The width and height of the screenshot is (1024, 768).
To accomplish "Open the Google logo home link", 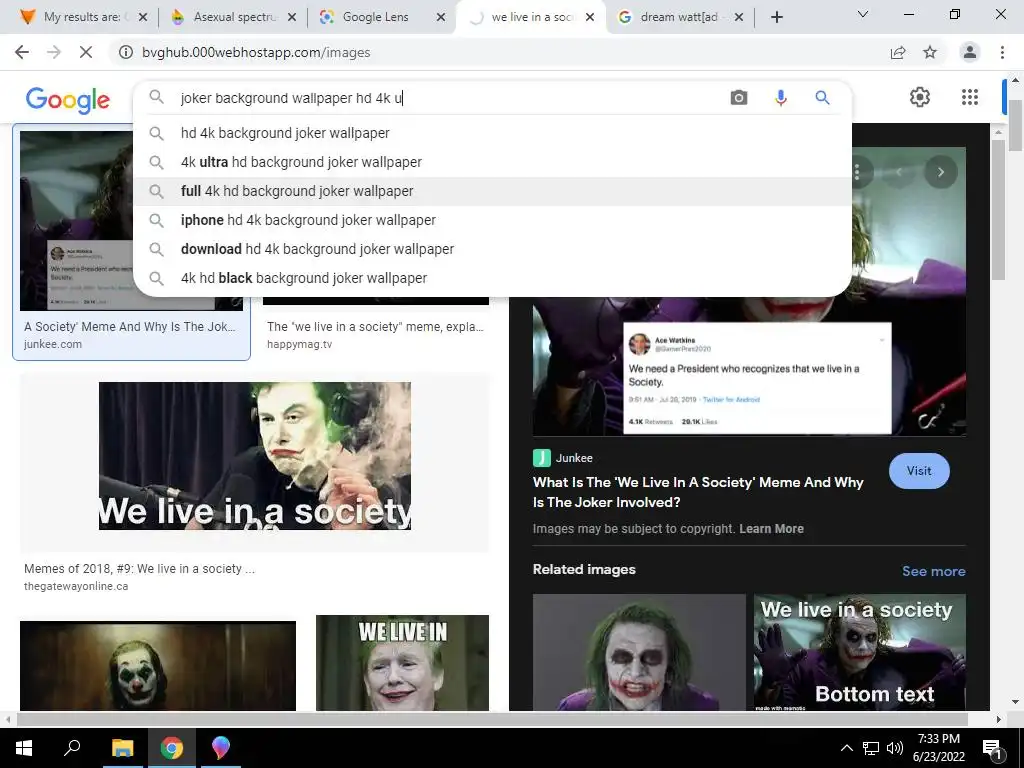I will click(68, 99).
